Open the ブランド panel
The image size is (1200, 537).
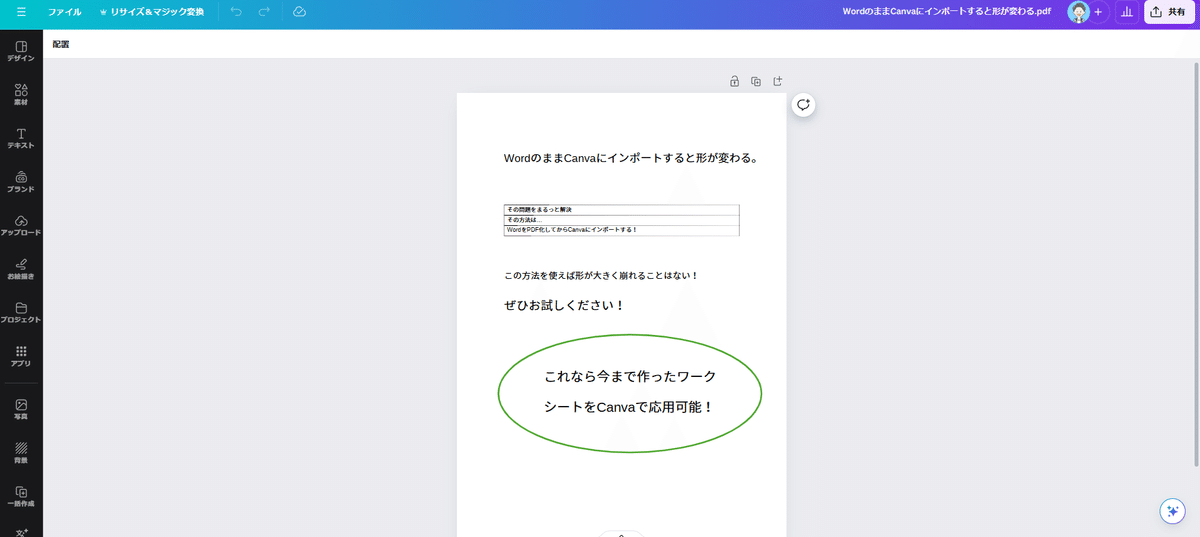pyautogui.click(x=21, y=181)
